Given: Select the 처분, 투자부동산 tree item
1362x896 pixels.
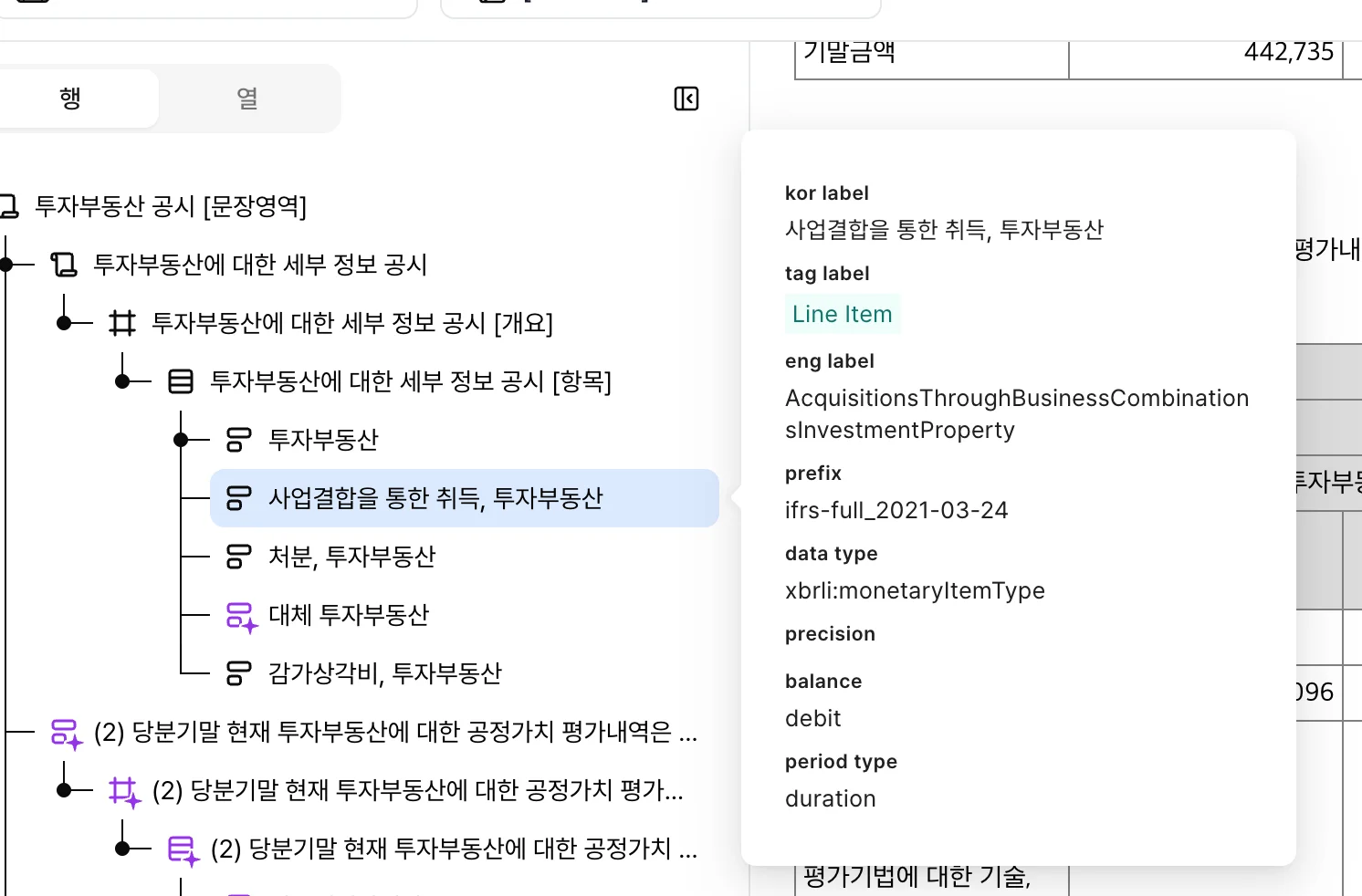Looking at the screenshot, I should pos(352,557).
